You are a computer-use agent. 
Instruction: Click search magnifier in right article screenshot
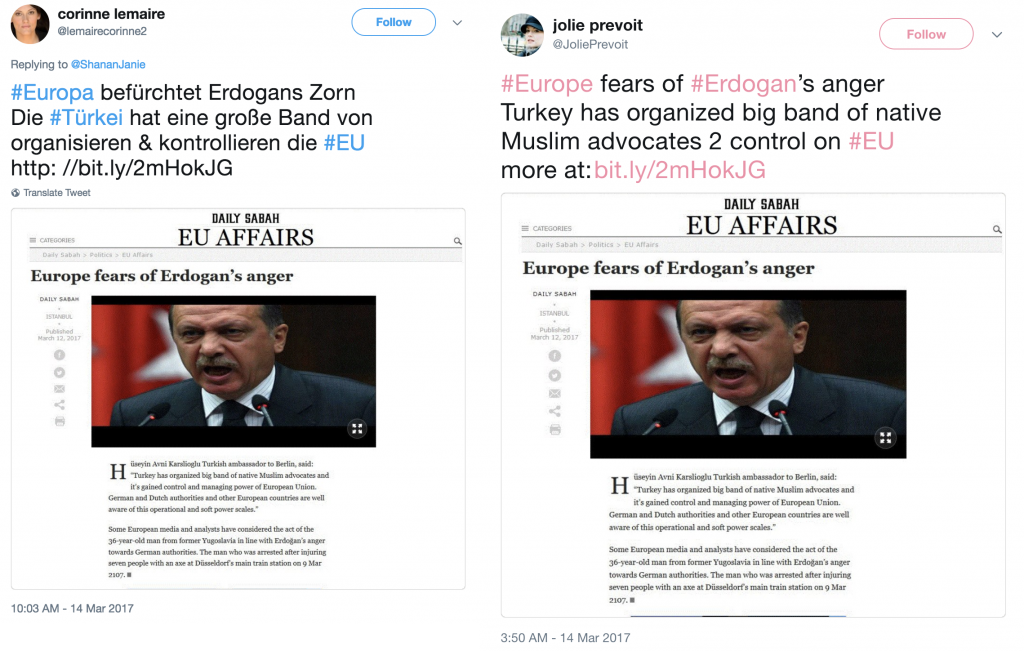click(x=997, y=229)
